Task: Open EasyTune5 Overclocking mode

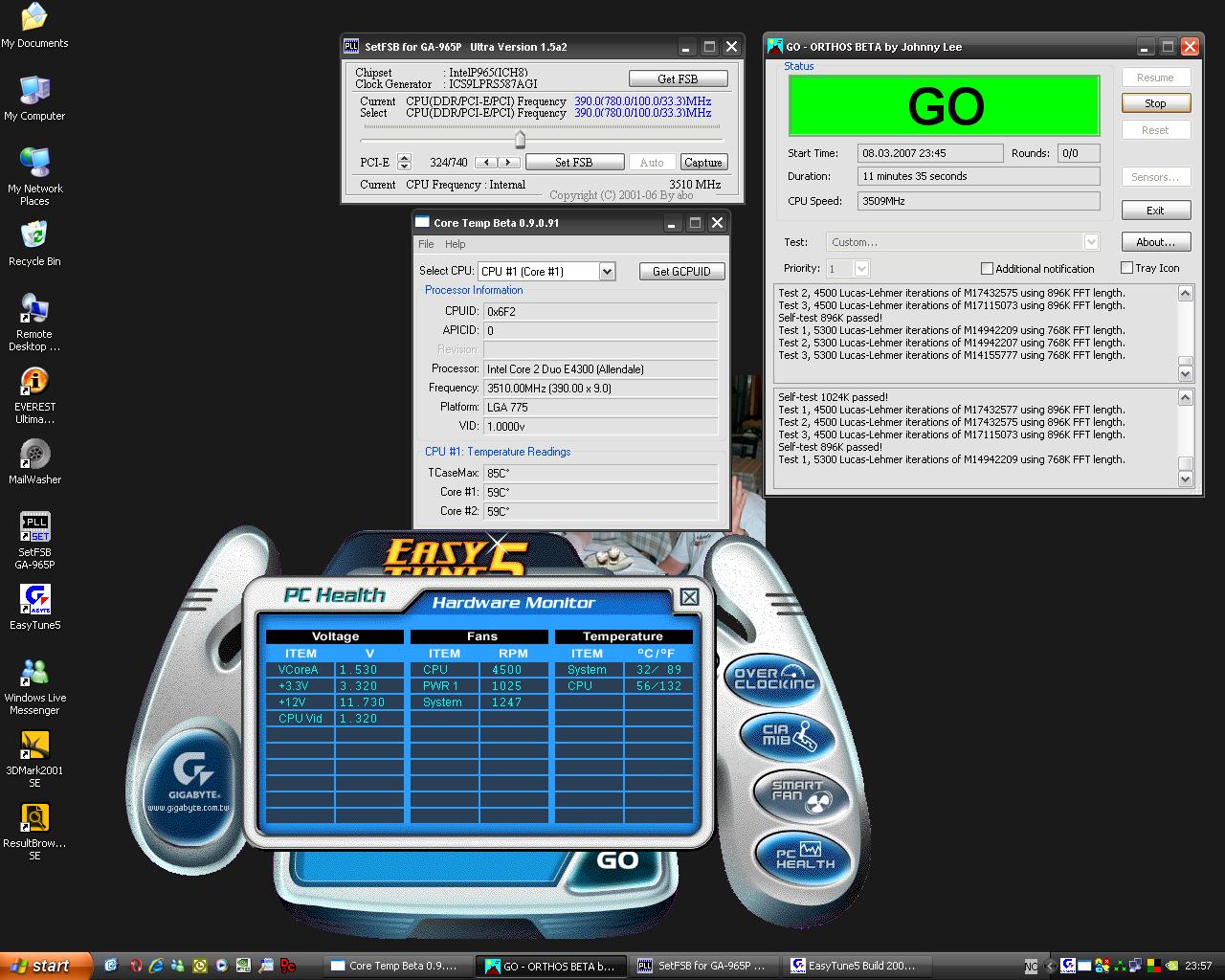Action: [774, 679]
